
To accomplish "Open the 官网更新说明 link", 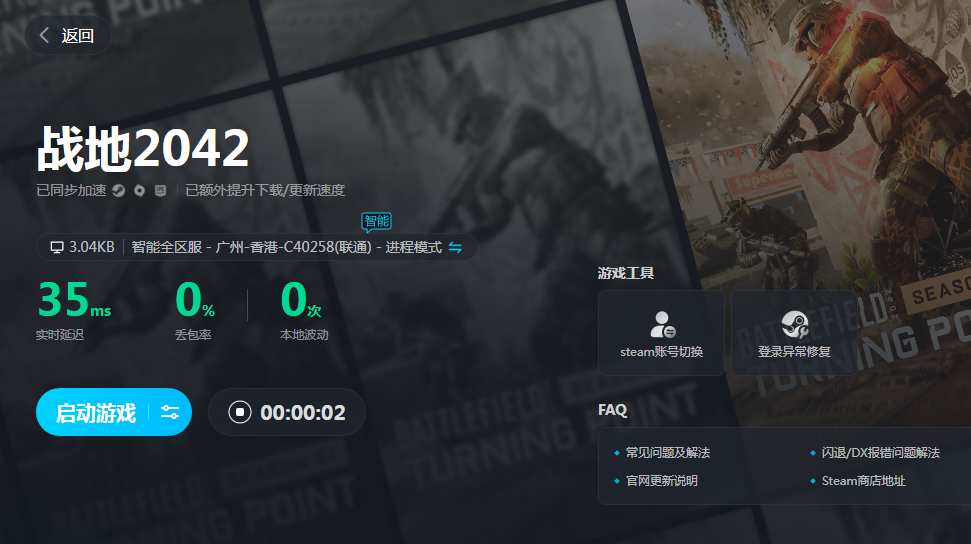I will click(661, 481).
